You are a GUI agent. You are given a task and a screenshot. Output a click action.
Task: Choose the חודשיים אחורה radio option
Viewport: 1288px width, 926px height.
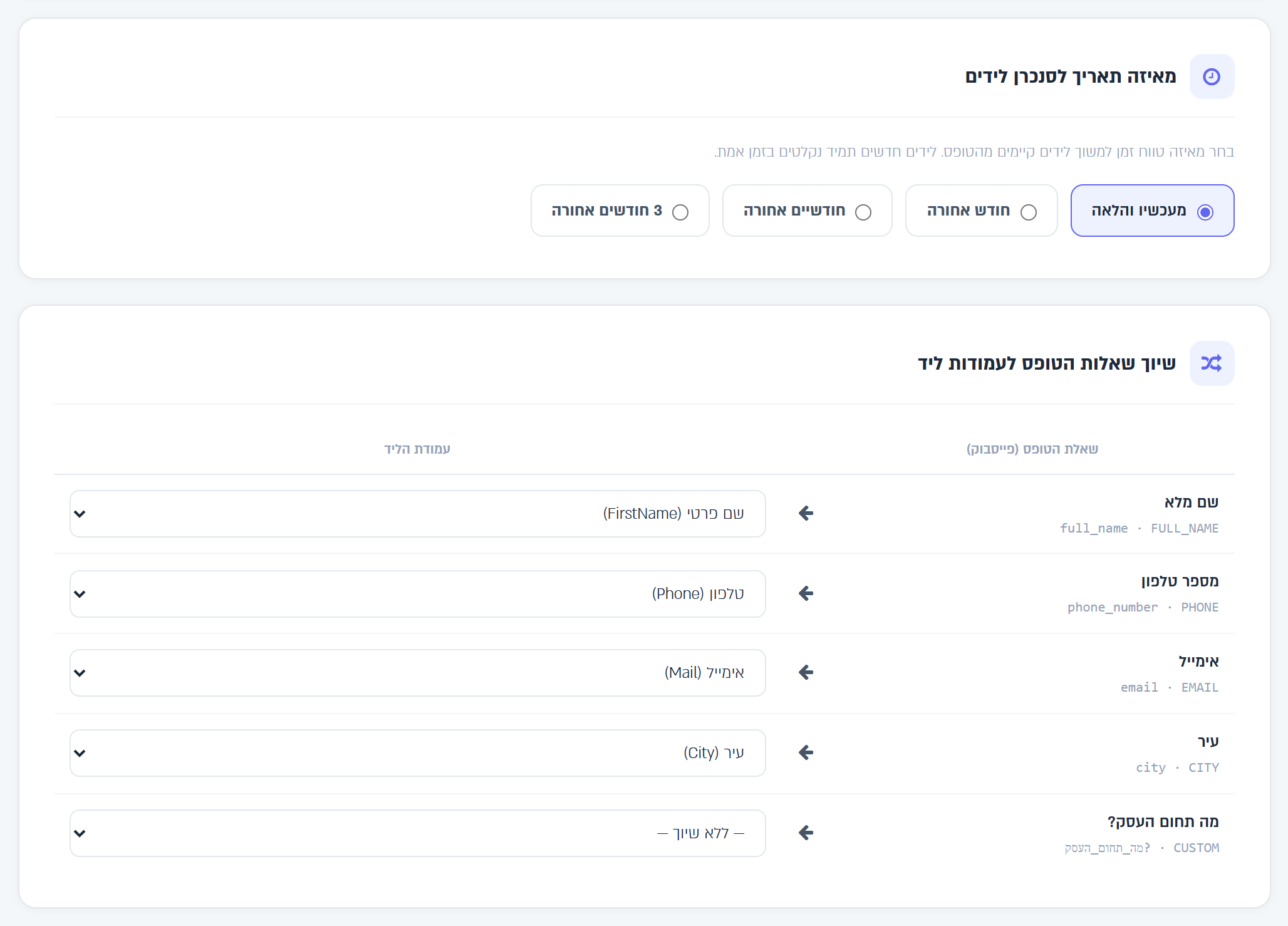click(807, 211)
